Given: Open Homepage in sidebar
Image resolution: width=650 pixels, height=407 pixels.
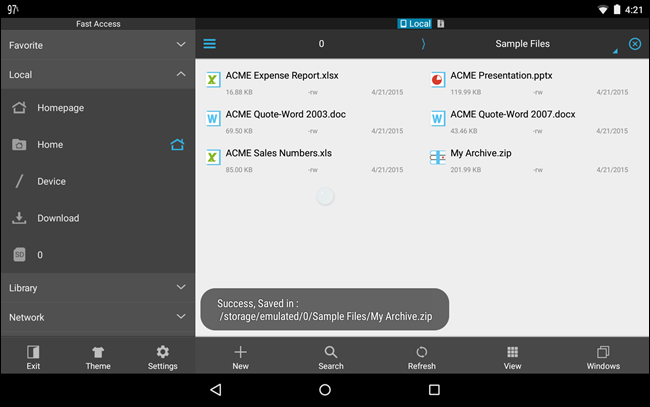Looking at the screenshot, I should click(x=60, y=108).
